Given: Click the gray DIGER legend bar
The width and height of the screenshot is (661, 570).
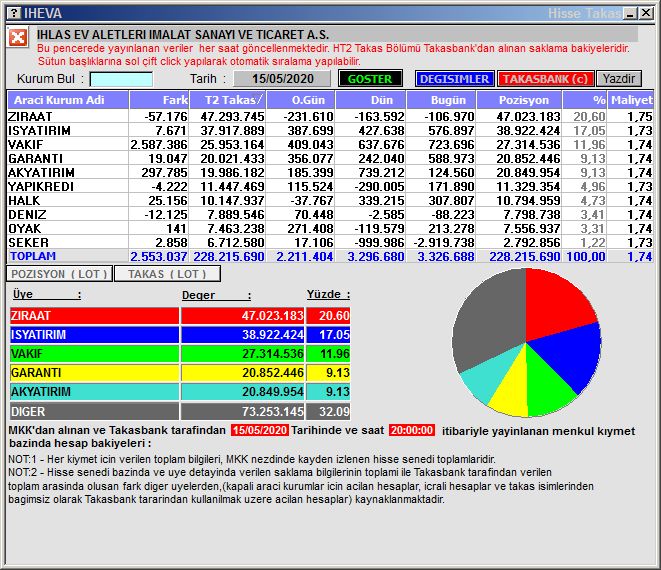Looking at the screenshot, I should [x=94, y=411].
